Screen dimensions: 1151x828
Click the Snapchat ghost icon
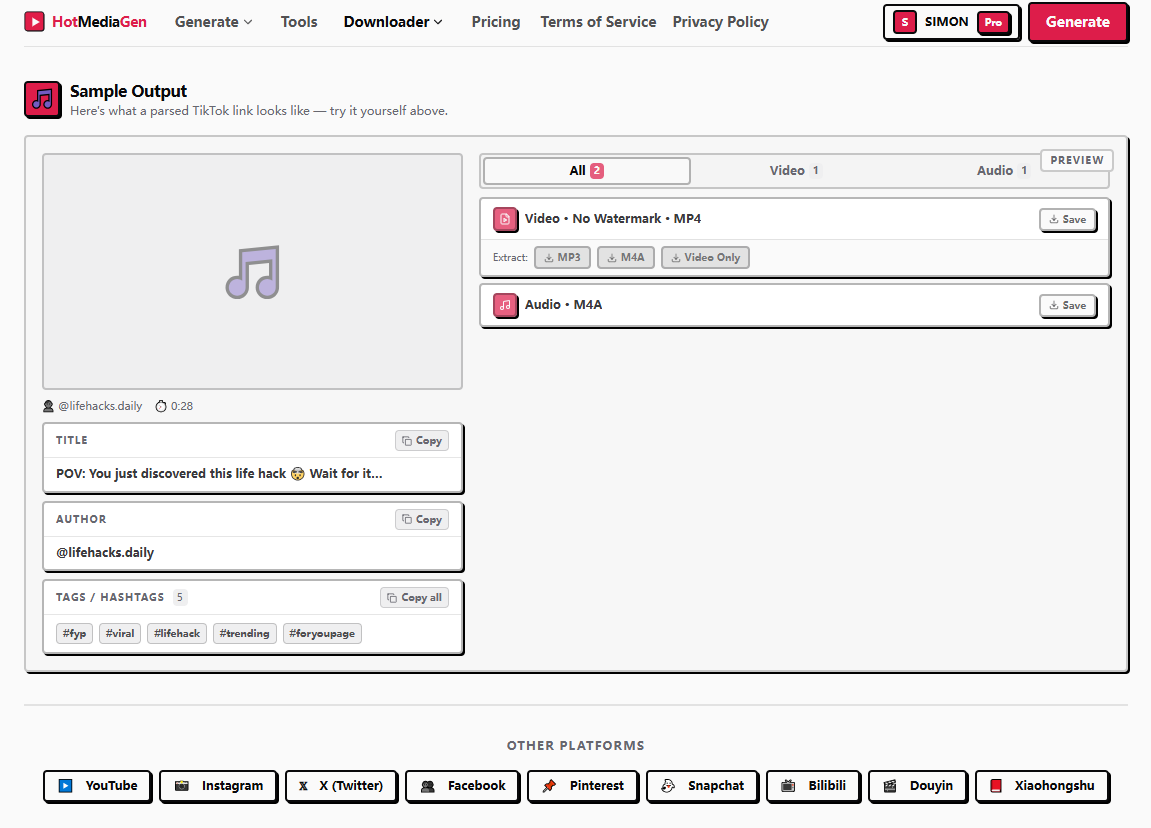(x=668, y=785)
